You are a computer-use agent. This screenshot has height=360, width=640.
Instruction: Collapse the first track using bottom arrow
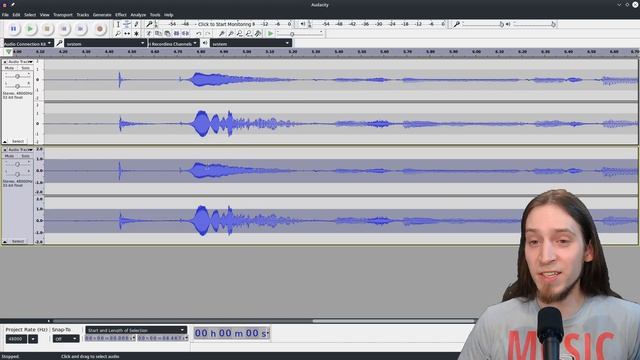(5, 141)
